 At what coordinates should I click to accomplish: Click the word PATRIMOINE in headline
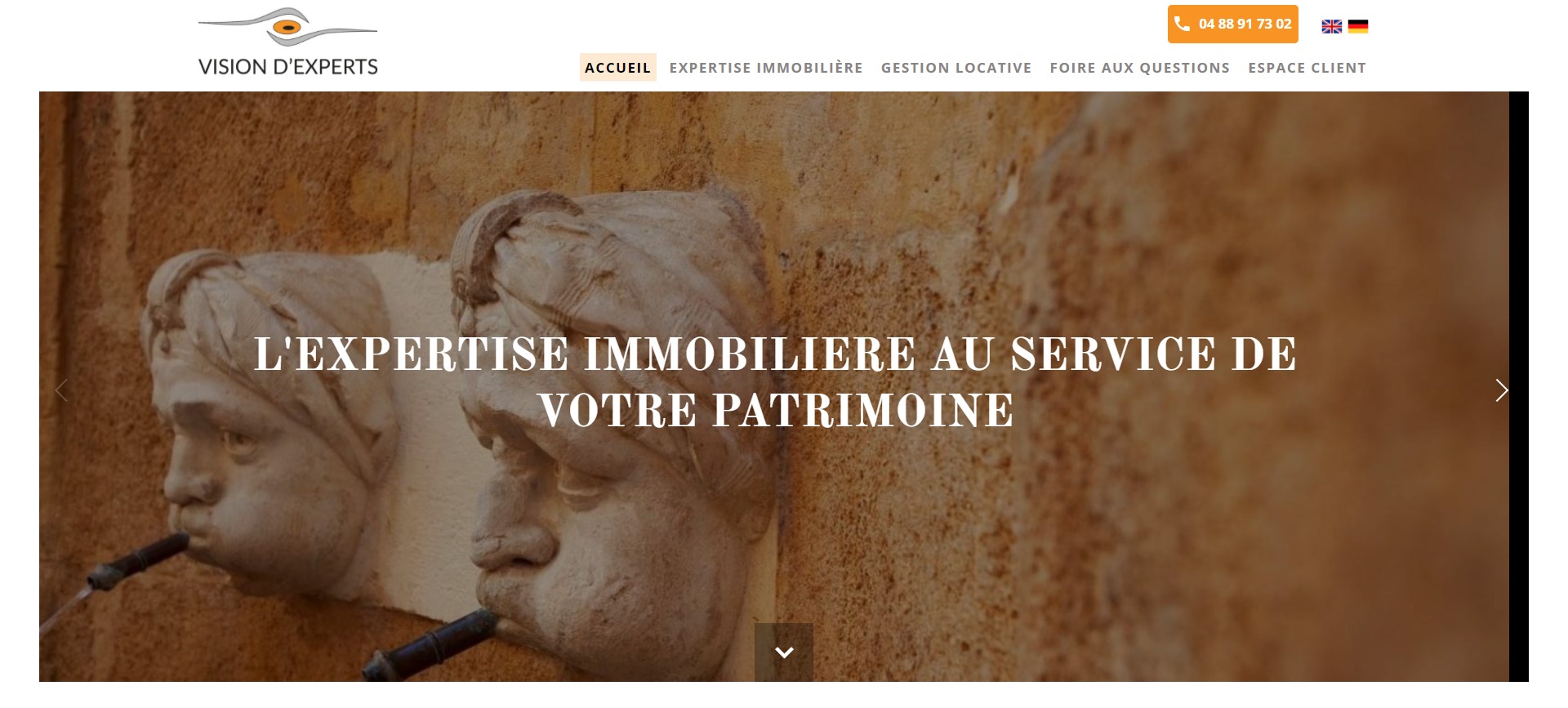[x=862, y=410]
